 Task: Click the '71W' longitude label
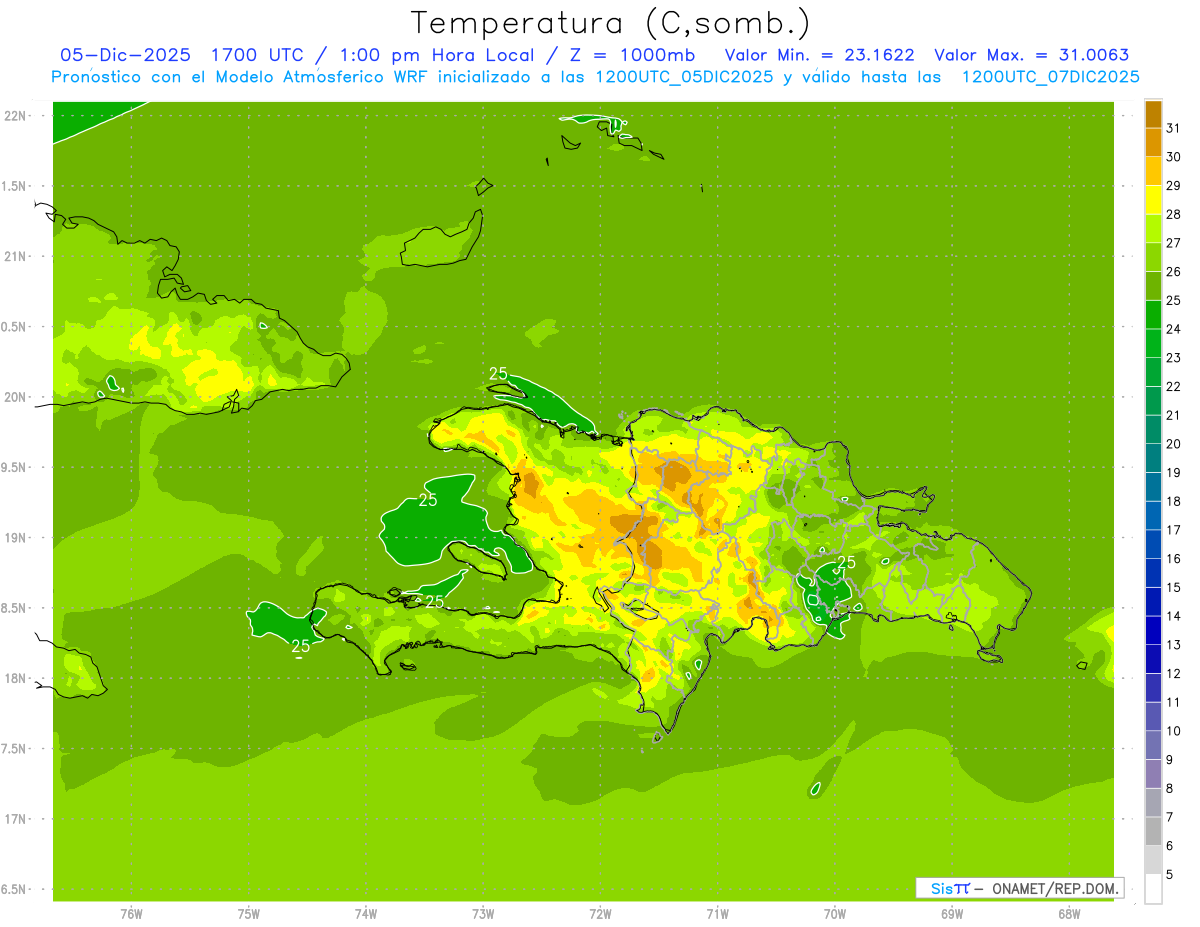717,913
